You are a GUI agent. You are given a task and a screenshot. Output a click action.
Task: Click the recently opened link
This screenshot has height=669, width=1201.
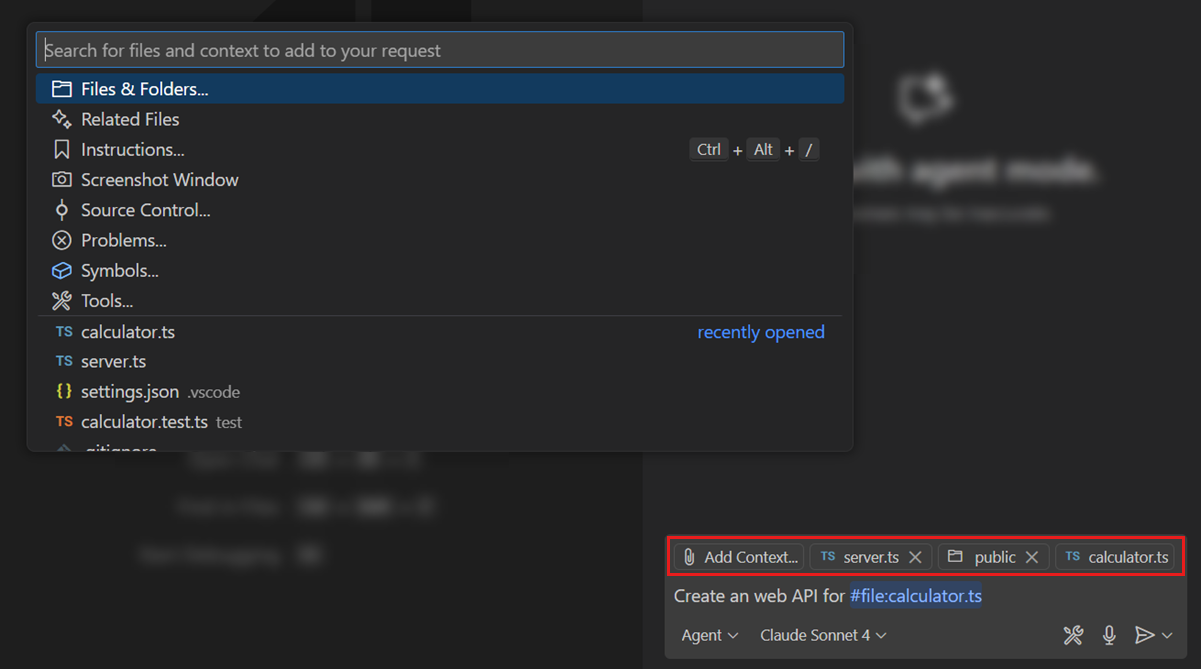click(761, 331)
